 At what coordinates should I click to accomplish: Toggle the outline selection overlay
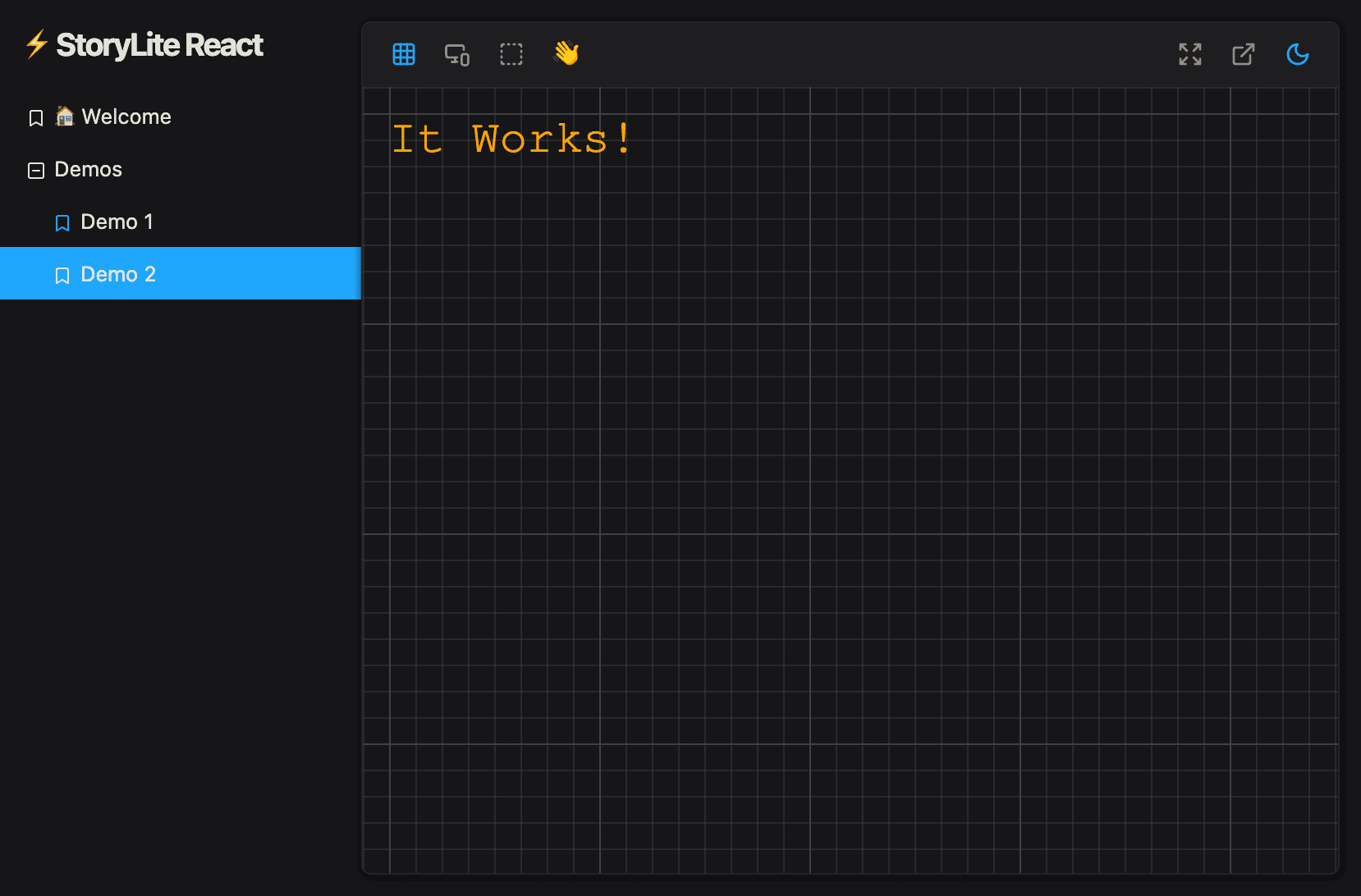click(511, 54)
